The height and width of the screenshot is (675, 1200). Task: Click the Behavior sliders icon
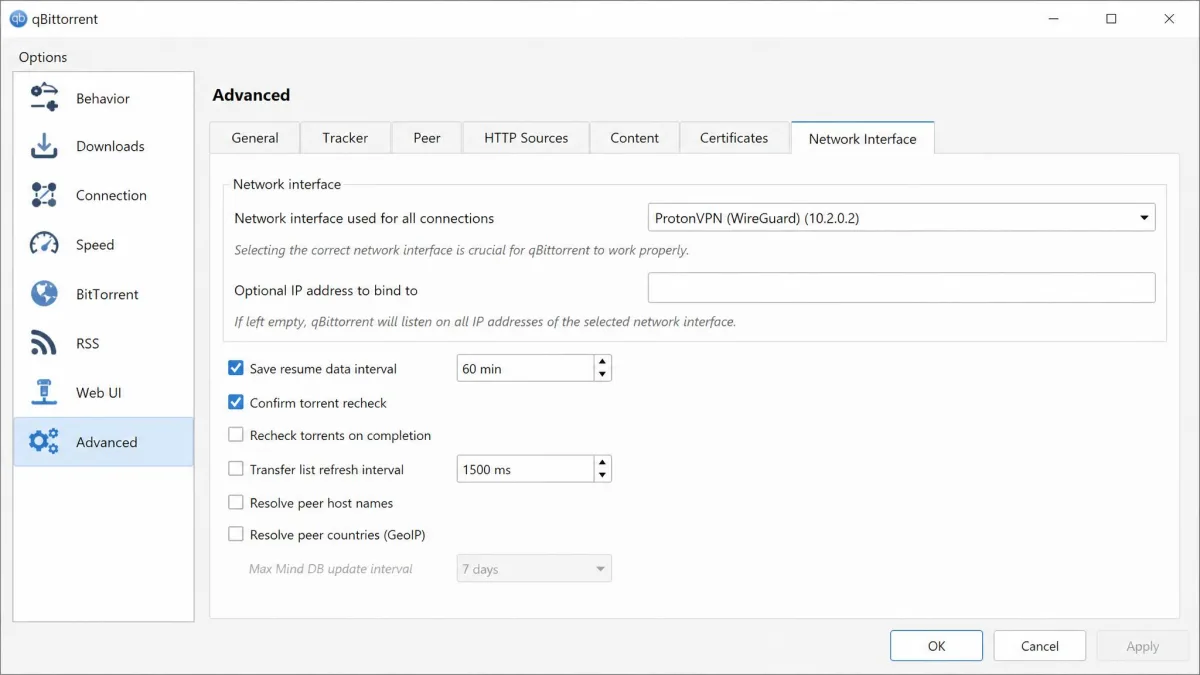tap(44, 98)
